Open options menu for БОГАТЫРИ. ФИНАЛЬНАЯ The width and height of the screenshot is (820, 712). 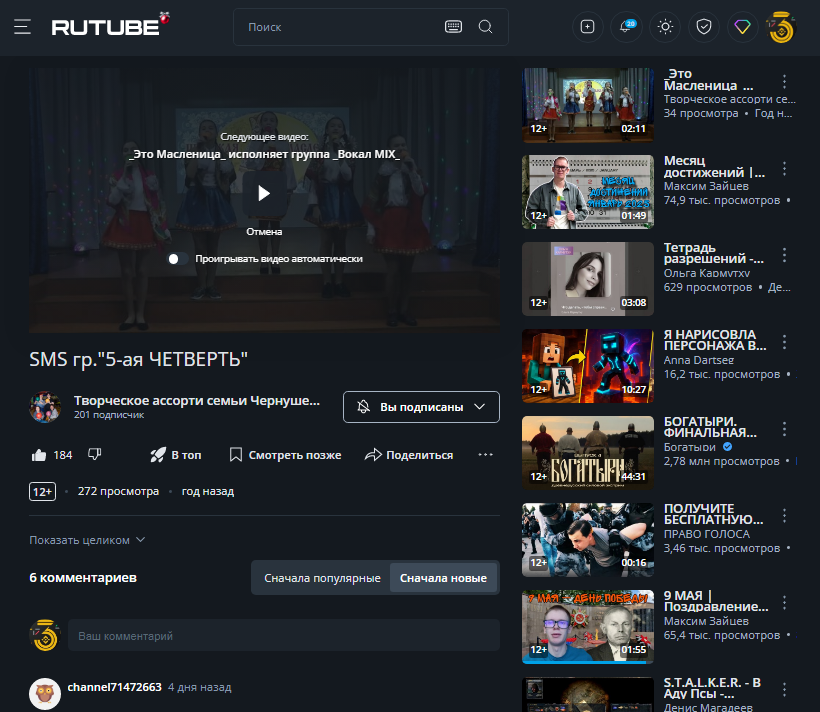pos(784,429)
